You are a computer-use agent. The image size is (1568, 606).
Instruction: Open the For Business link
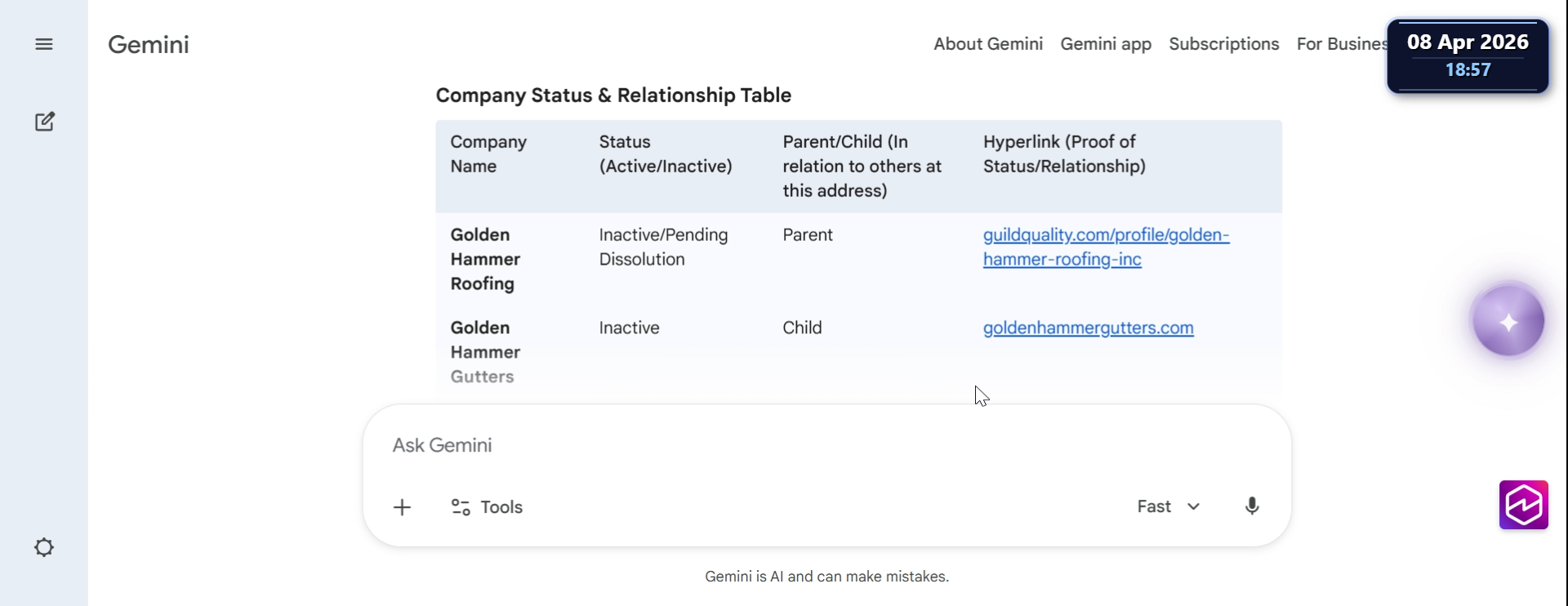pyautogui.click(x=1341, y=44)
